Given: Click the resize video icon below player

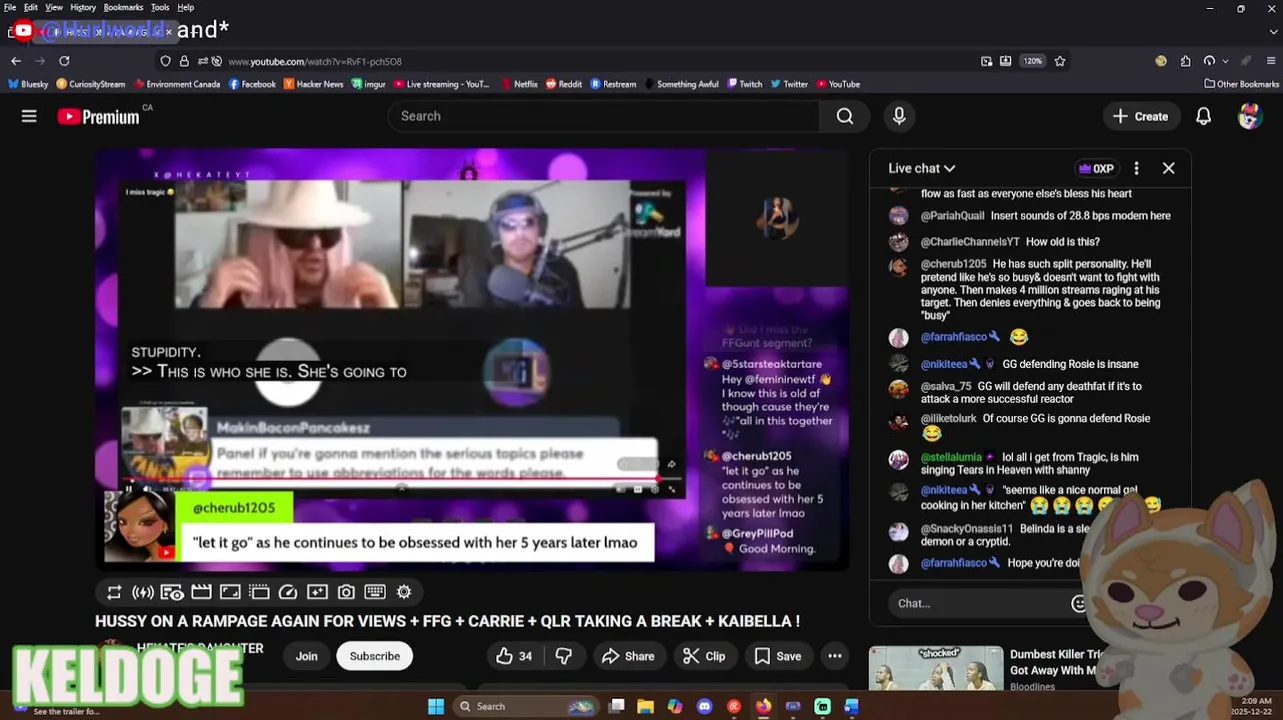Looking at the screenshot, I should [x=230, y=592].
